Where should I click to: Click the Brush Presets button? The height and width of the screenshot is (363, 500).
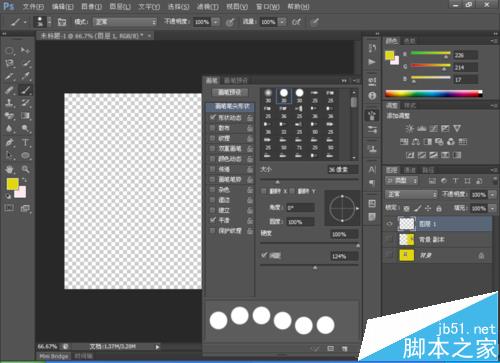pos(229,92)
